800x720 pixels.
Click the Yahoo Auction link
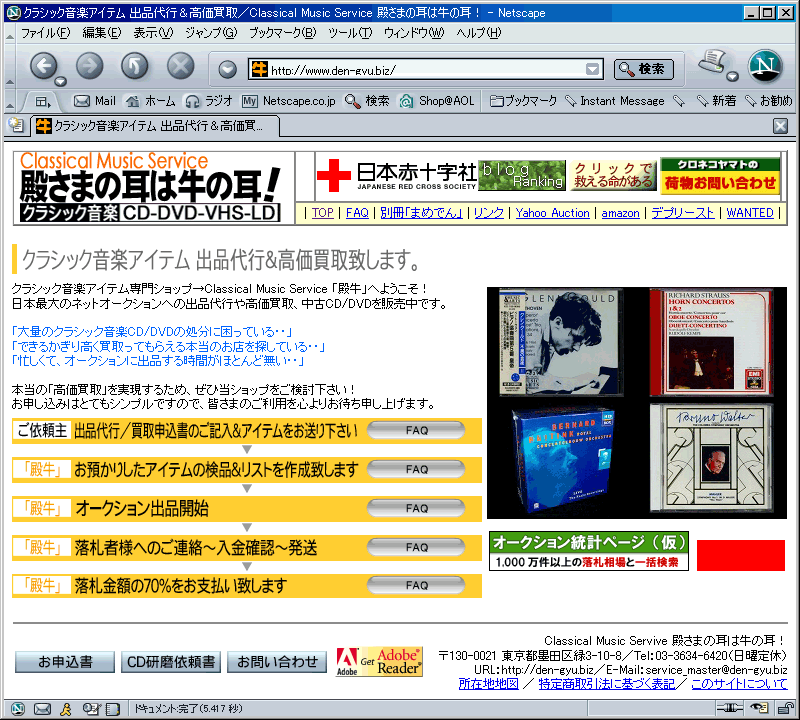click(x=552, y=213)
